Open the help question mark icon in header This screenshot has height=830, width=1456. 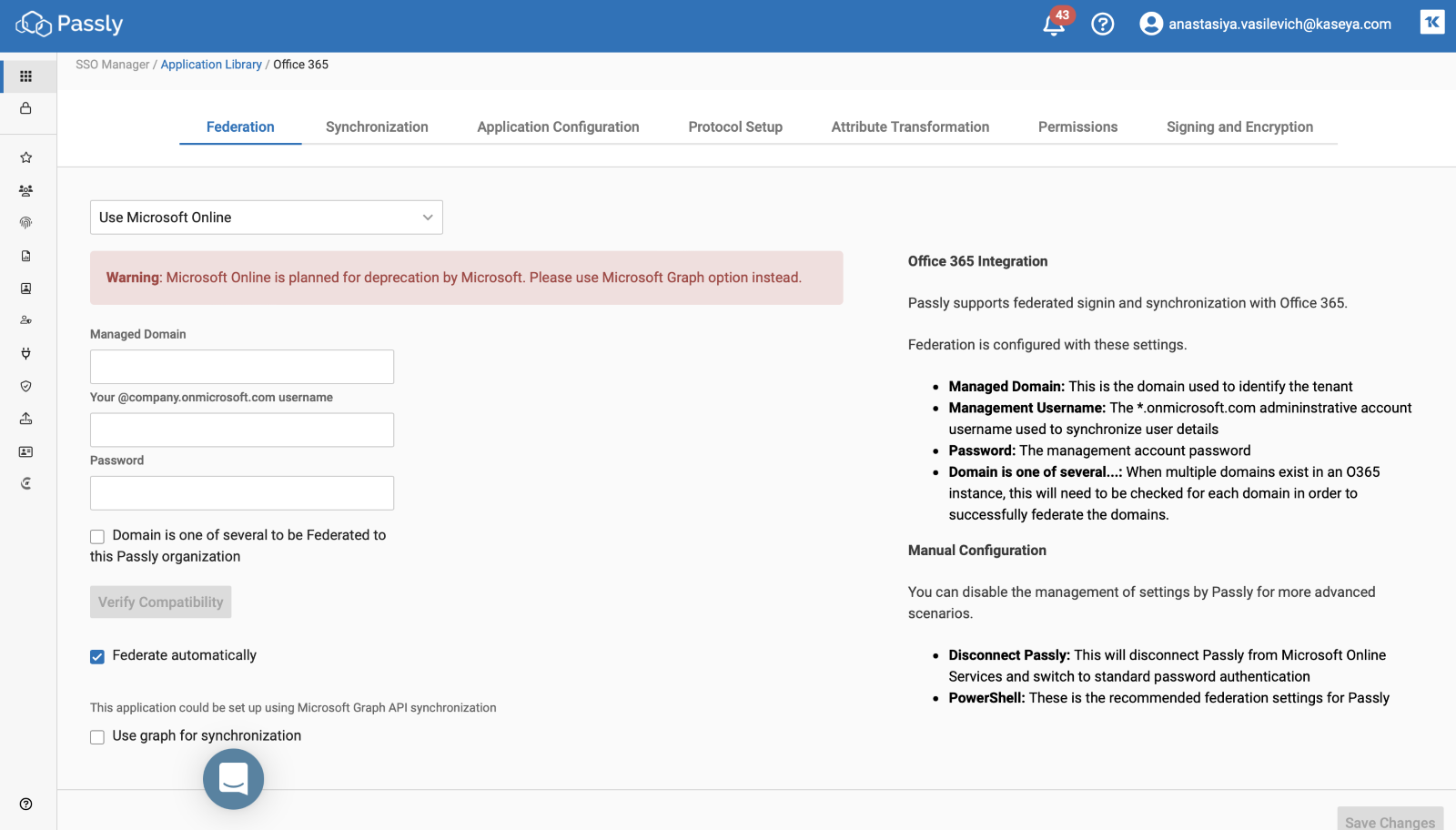pos(1103,24)
